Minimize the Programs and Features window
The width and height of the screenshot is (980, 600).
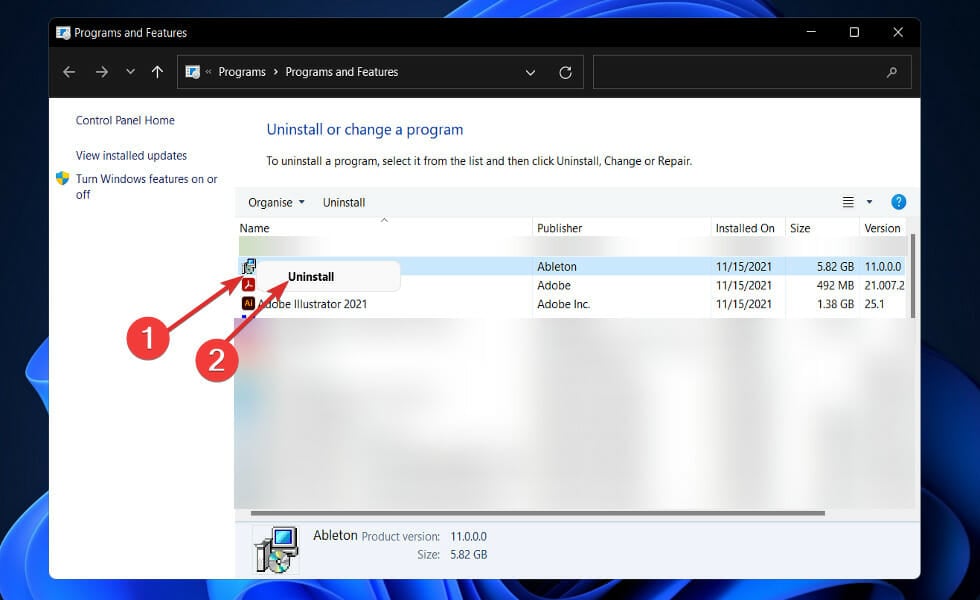tap(811, 32)
